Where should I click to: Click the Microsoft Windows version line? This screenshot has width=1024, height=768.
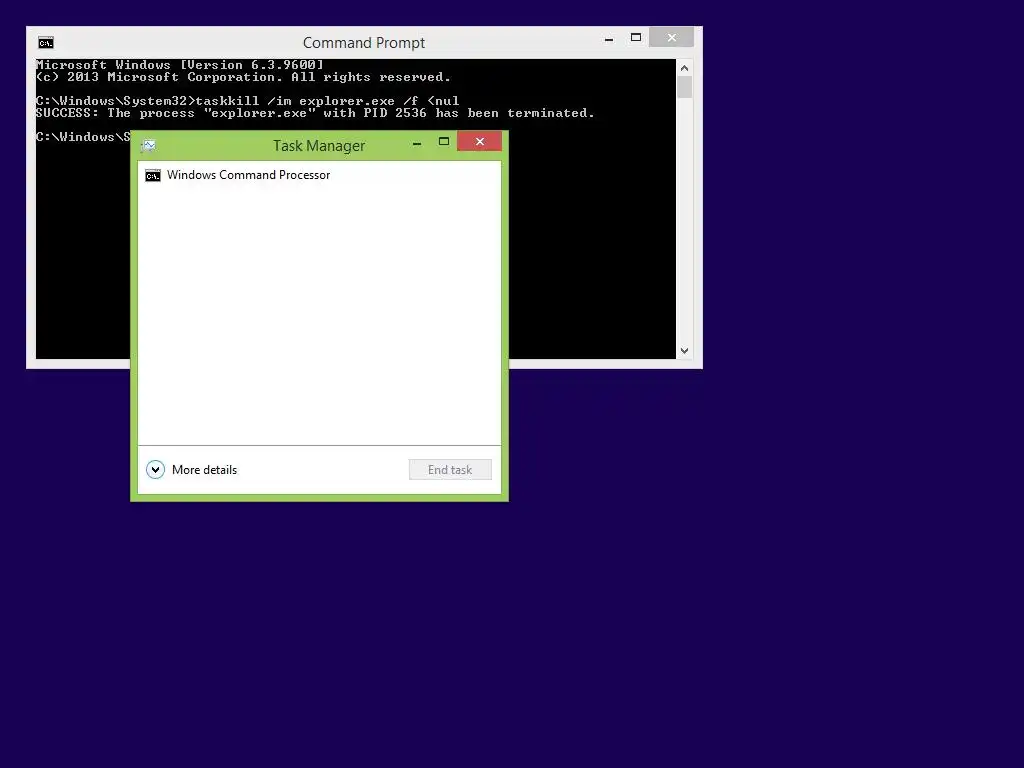(180, 65)
